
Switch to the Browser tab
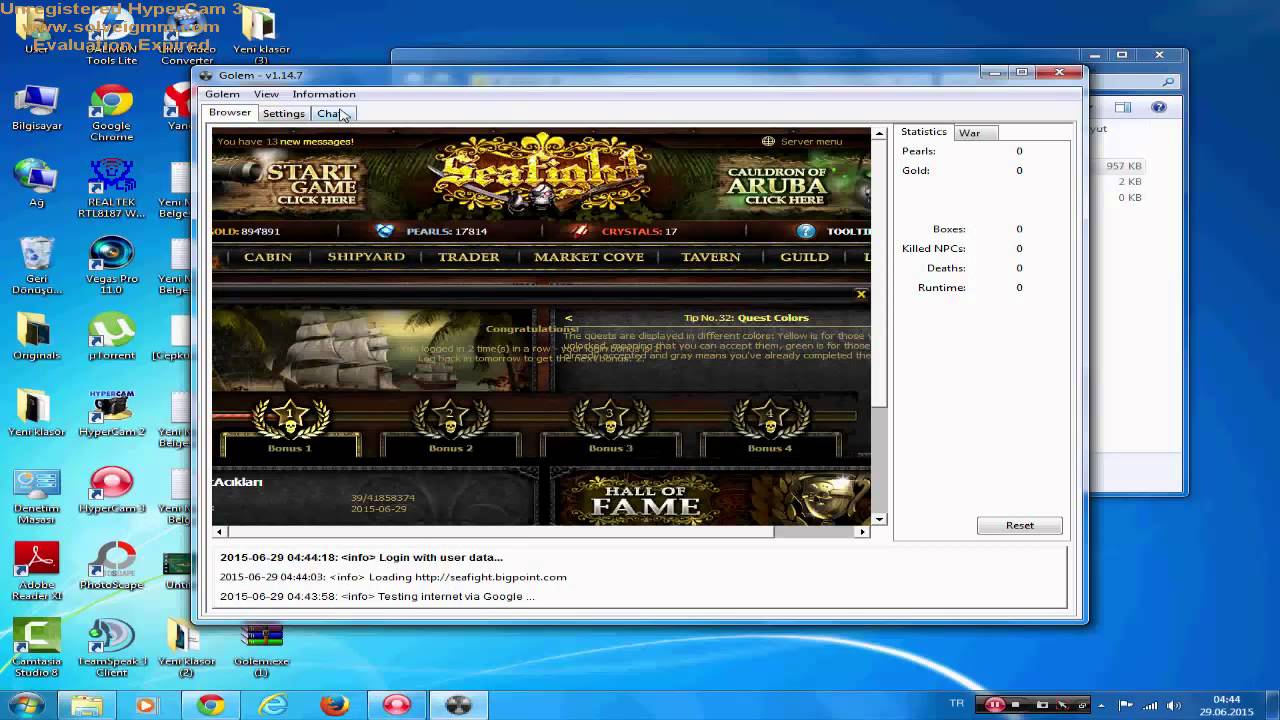tap(230, 113)
